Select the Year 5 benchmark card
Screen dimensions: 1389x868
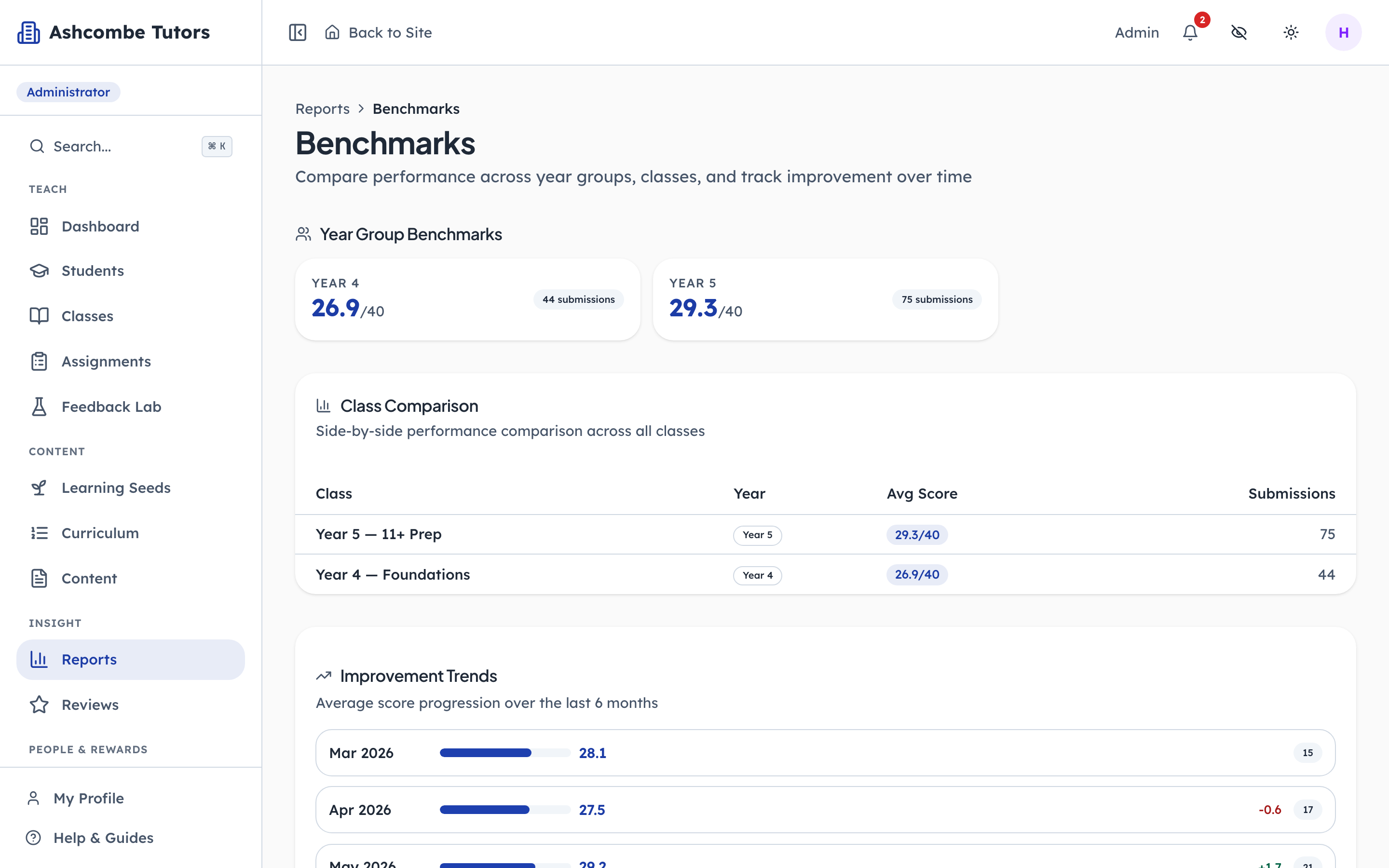pos(825,299)
